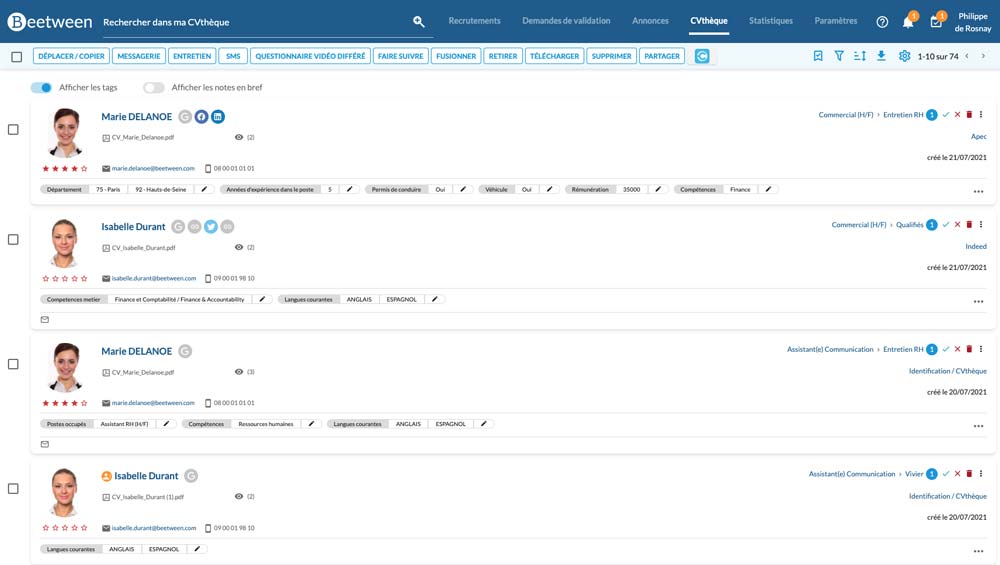Open the notifications bell icon

[x=908, y=22]
